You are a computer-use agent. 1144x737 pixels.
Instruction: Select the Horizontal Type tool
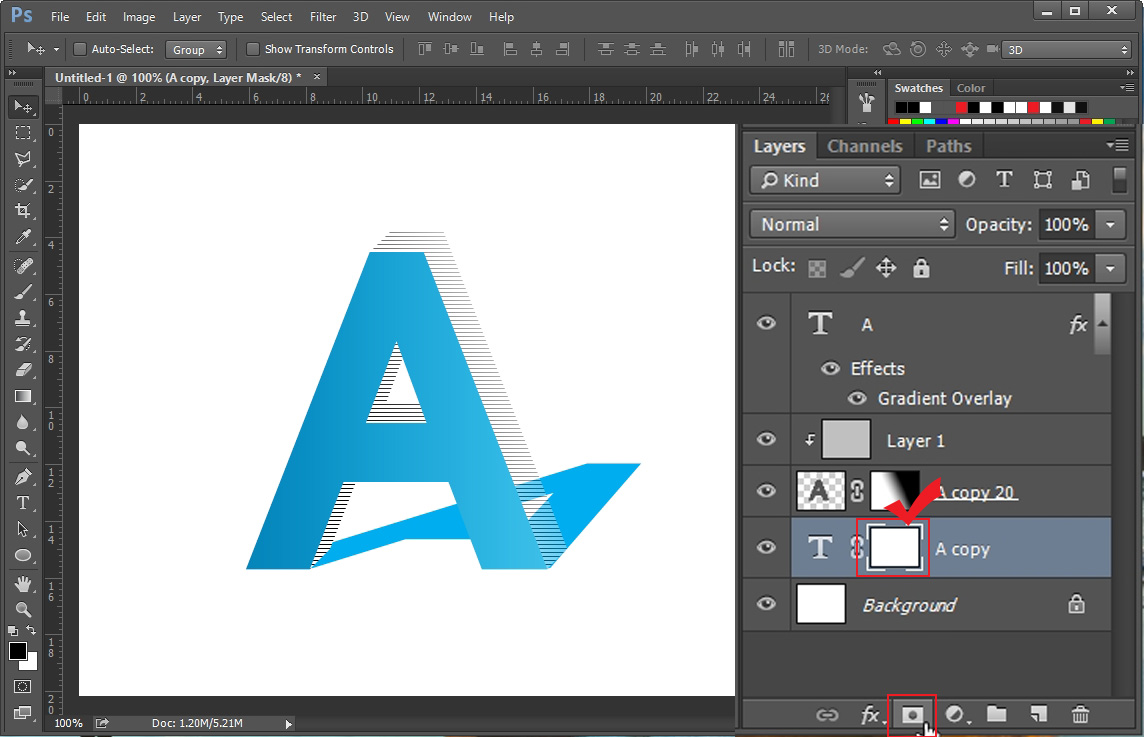[23, 503]
